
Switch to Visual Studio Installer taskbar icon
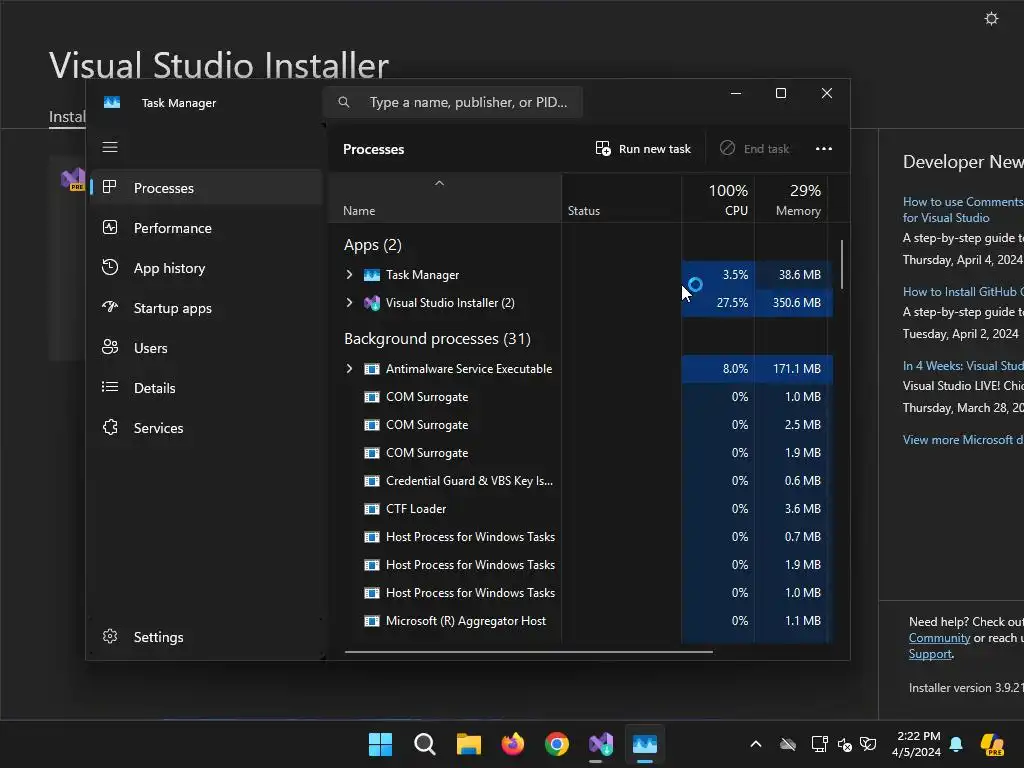pos(601,744)
